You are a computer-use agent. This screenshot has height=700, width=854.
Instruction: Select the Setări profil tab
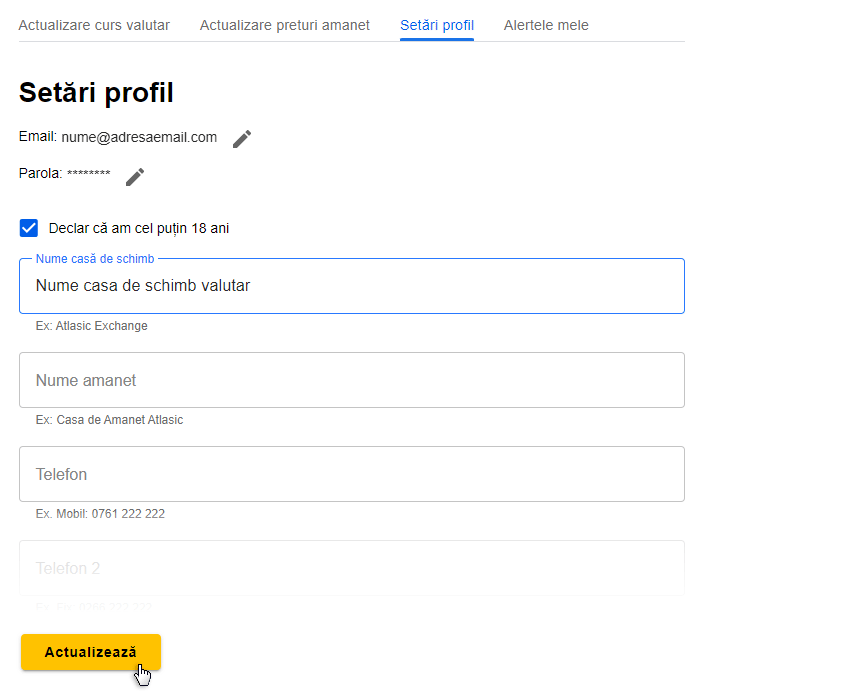click(x=437, y=25)
